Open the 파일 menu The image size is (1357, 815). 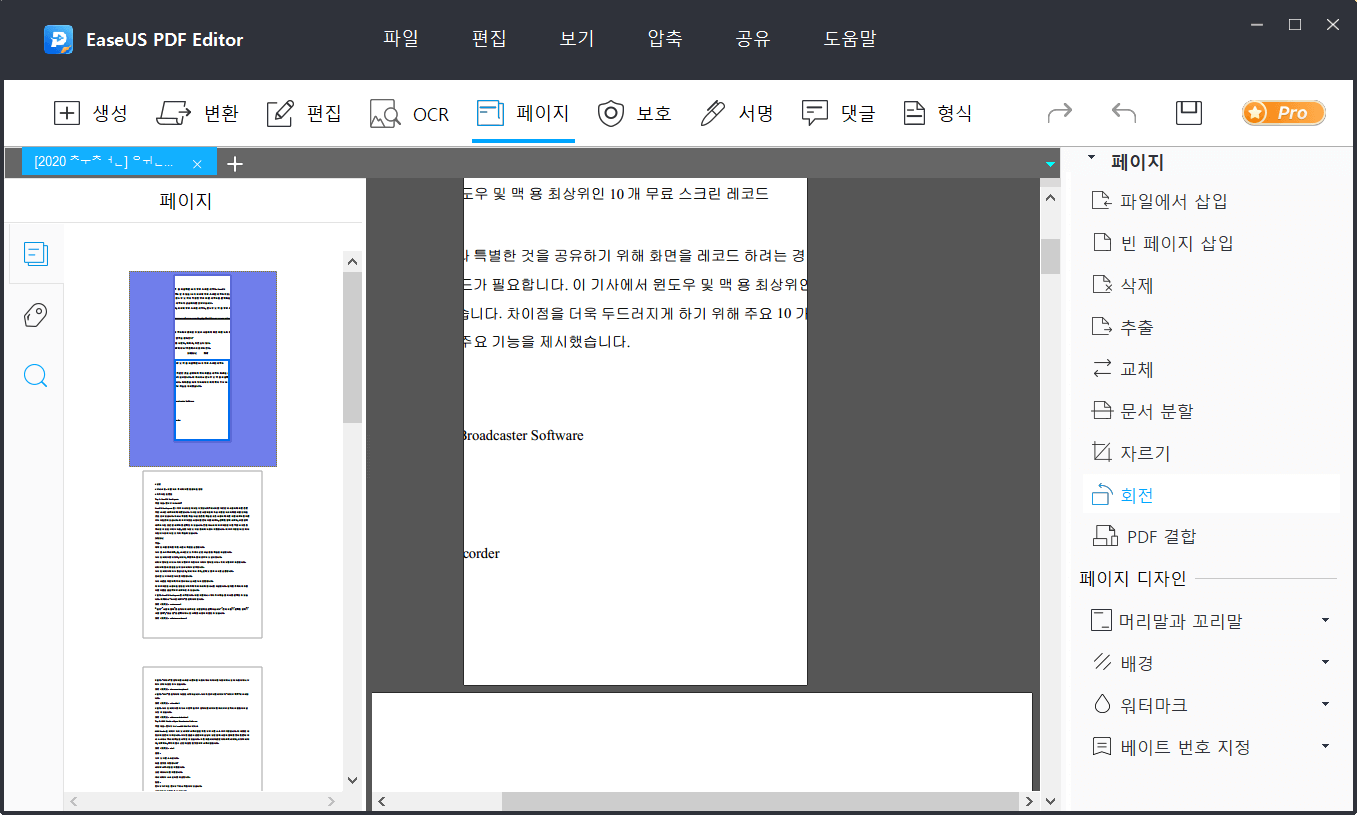point(400,38)
